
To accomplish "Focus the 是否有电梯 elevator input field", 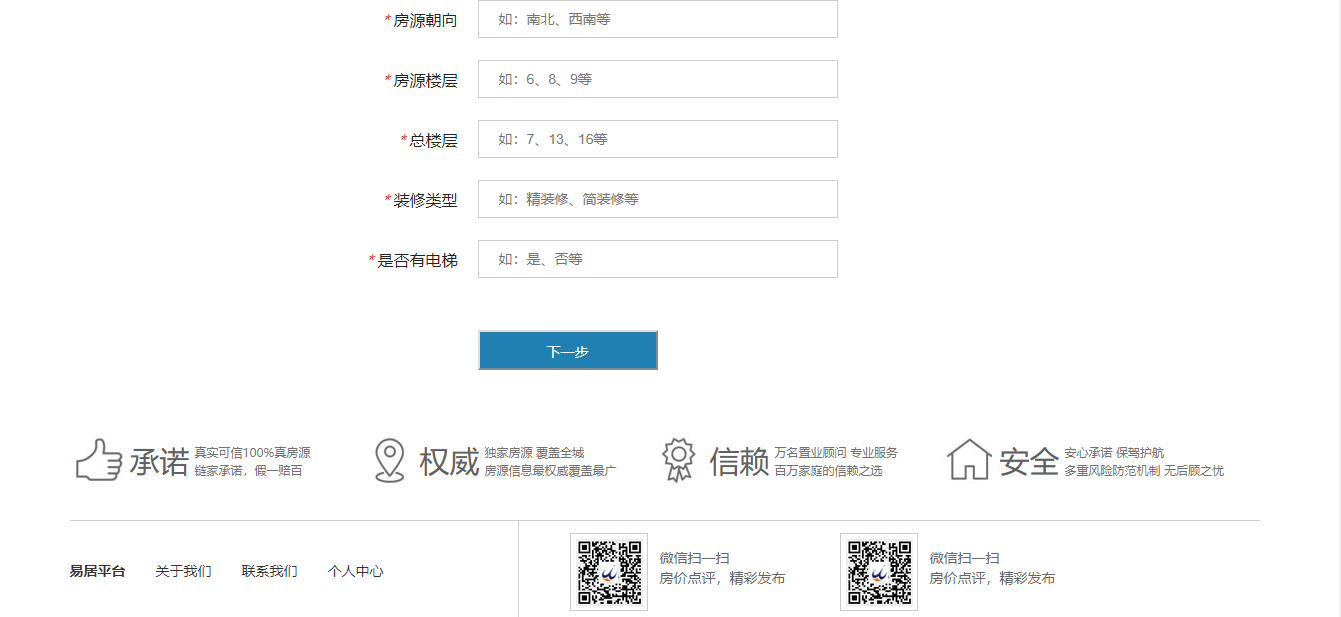I will pos(657,259).
